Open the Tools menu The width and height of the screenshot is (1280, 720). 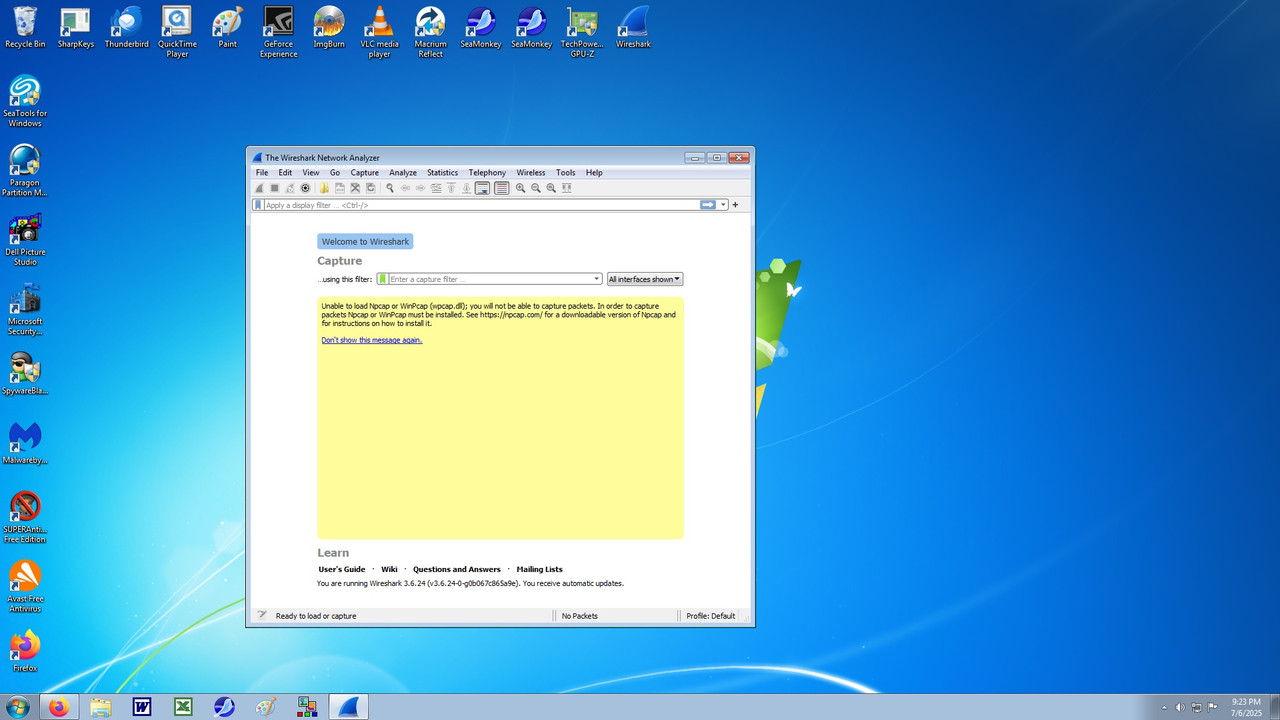click(566, 172)
